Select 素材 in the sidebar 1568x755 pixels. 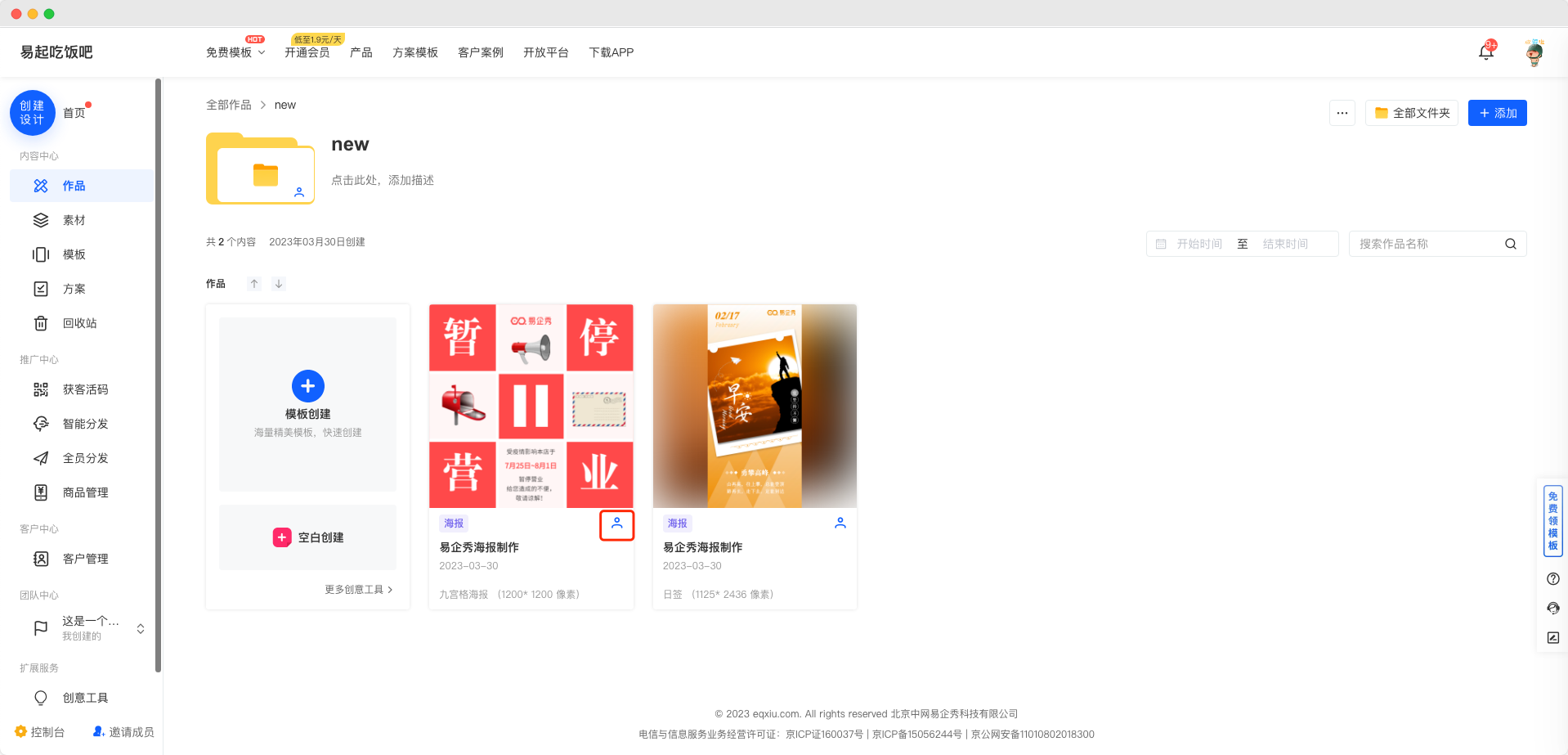point(74,220)
